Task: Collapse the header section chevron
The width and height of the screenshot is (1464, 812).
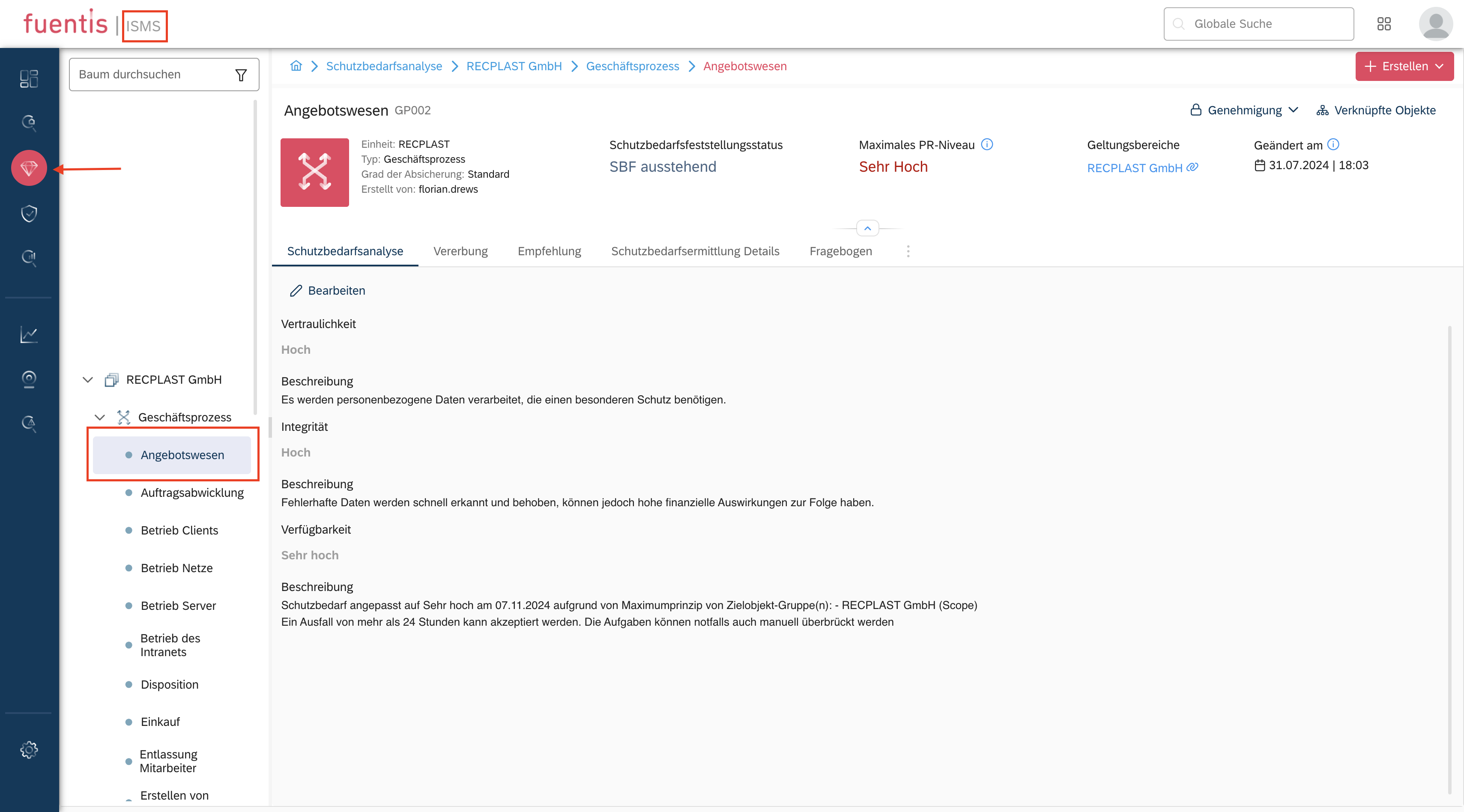Action: coord(867,228)
